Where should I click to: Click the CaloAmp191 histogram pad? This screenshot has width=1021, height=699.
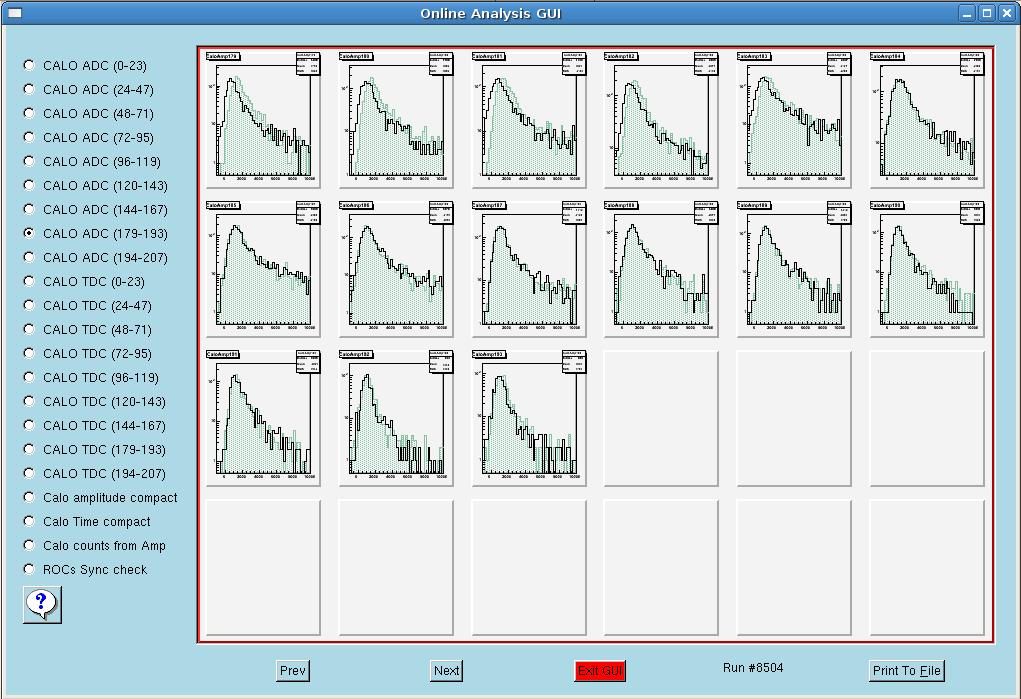point(263,418)
